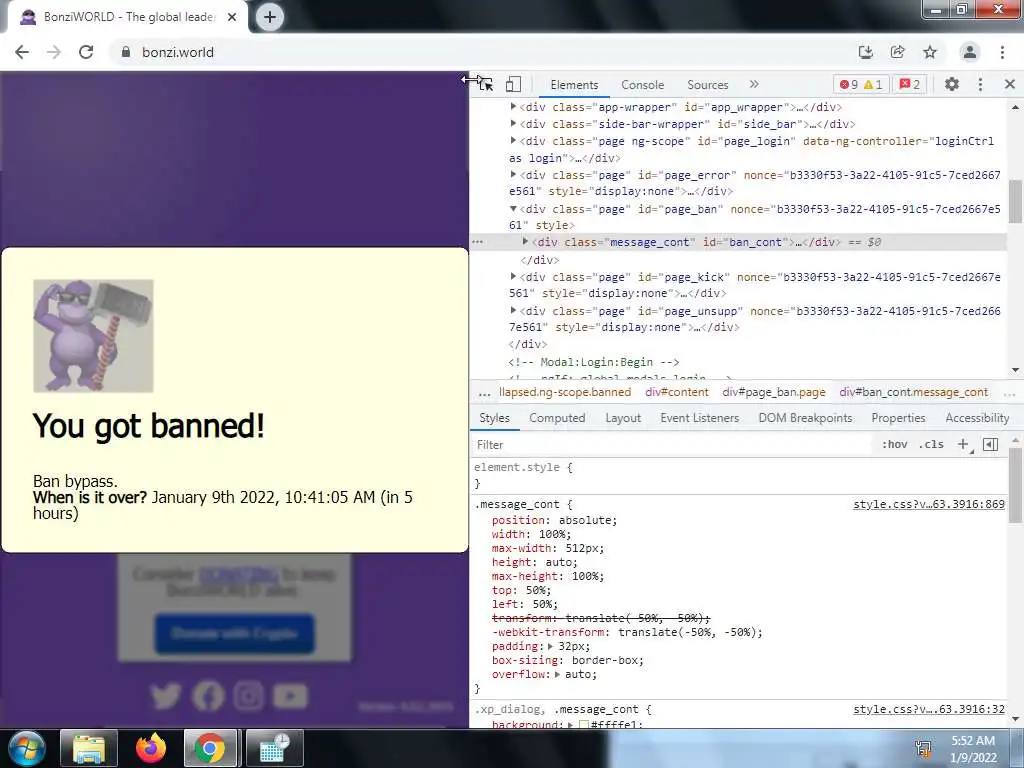This screenshot has width=1024, height=768.
Task: Toggle the :hov element state button
Action: click(894, 444)
